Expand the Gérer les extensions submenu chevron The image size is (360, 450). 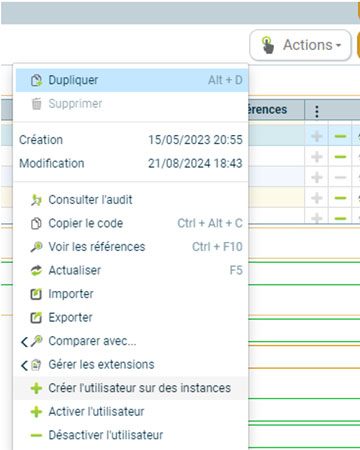coord(24,365)
